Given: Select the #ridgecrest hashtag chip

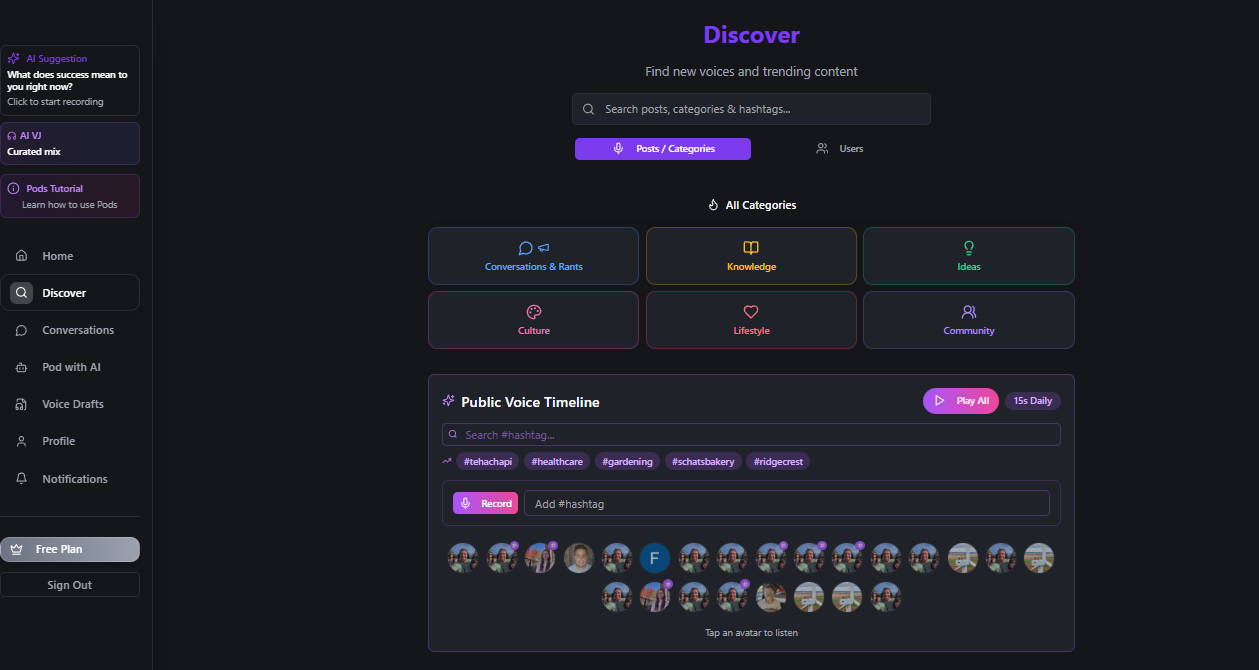Looking at the screenshot, I should (778, 462).
